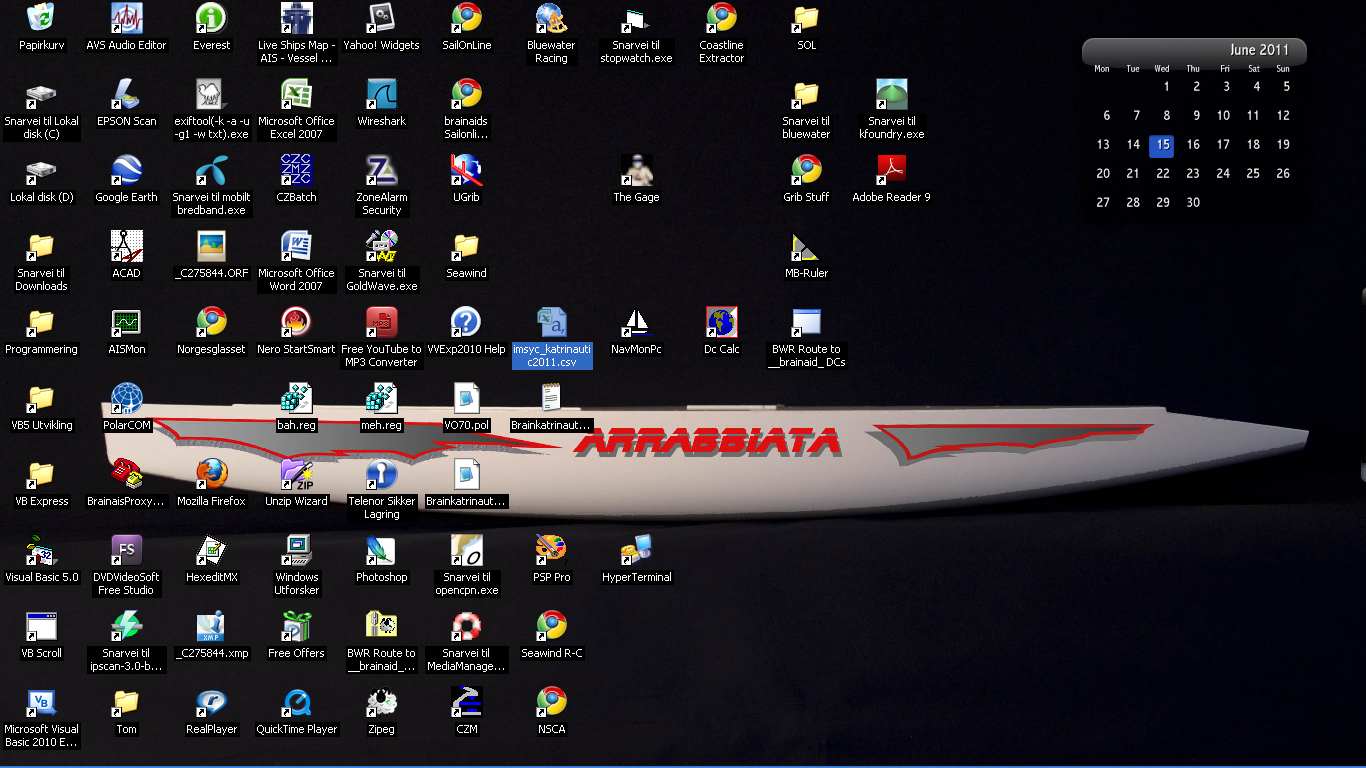Open the CZM shortcut
The width and height of the screenshot is (1366, 768).
466,702
